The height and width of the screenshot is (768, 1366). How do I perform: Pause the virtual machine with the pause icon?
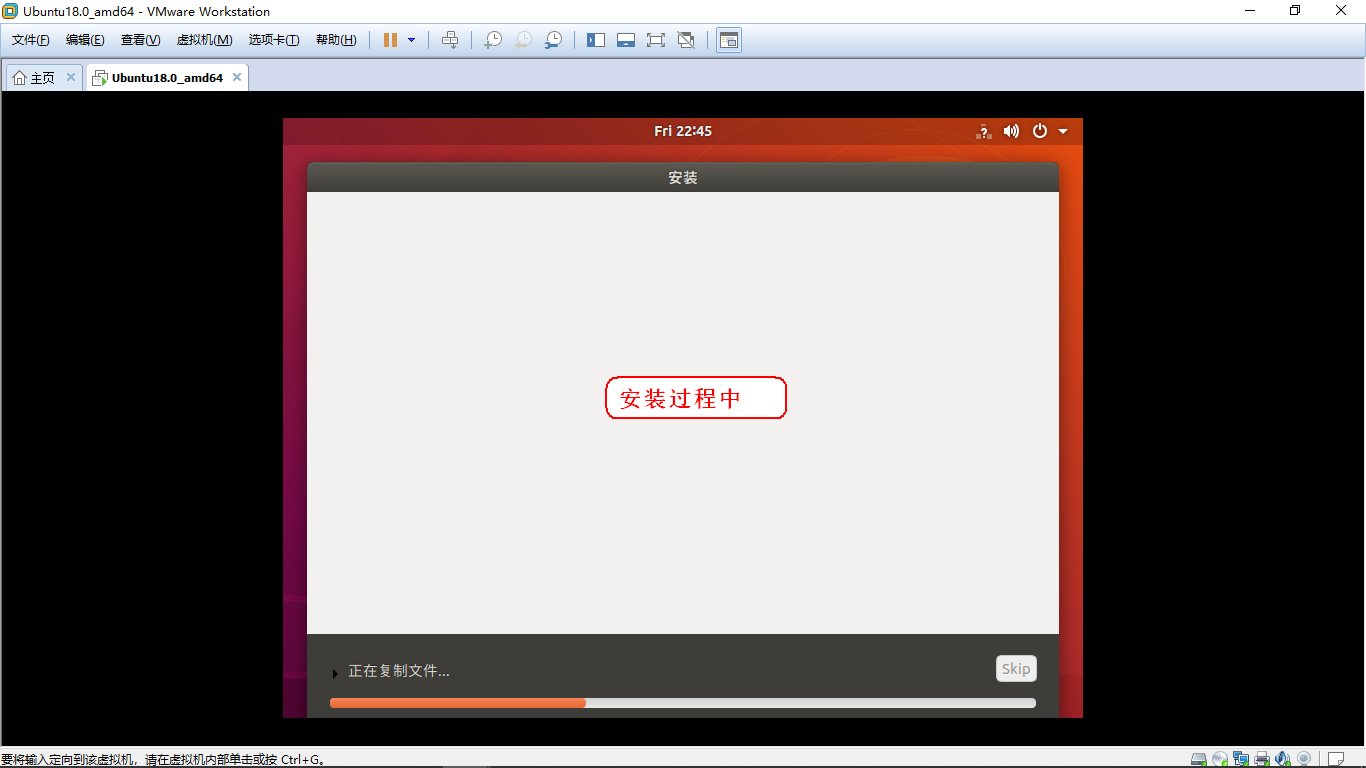coord(390,40)
